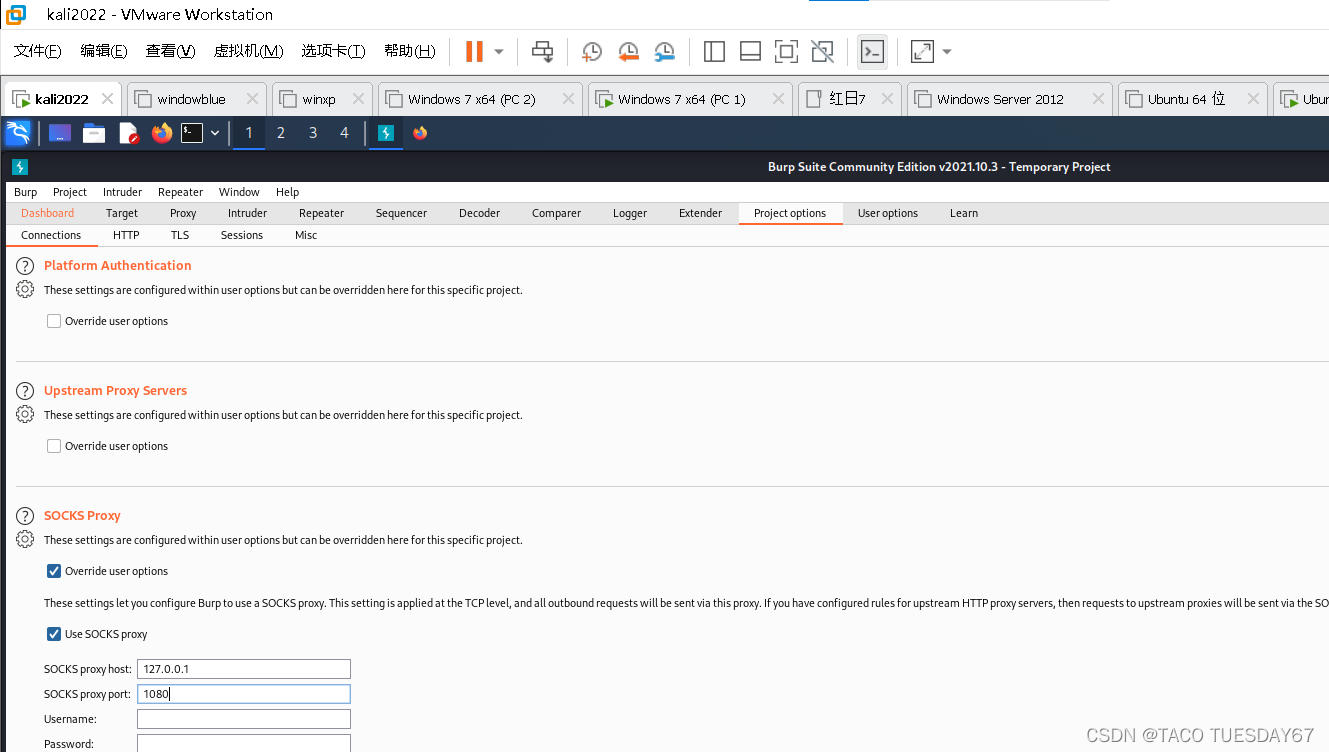The height and width of the screenshot is (752, 1329).
Task: Click the VMware pause virtual machine icon
Action: coord(474,51)
